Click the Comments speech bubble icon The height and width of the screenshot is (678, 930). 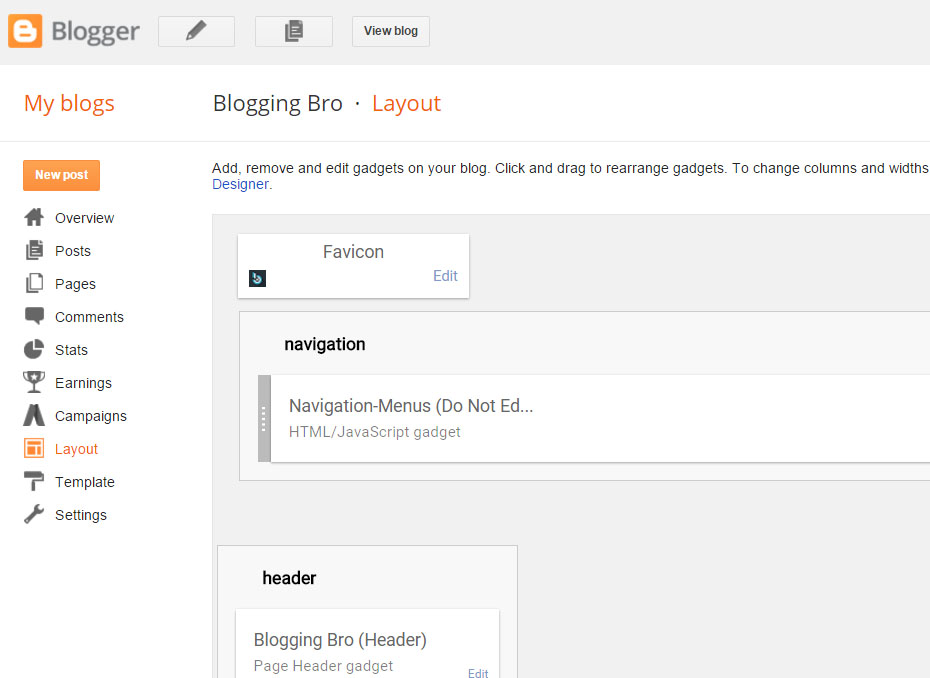tap(34, 316)
